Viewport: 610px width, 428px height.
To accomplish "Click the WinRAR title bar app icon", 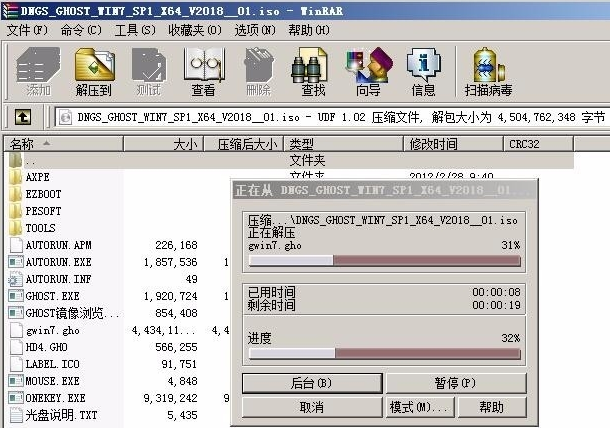I will click(10, 11).
